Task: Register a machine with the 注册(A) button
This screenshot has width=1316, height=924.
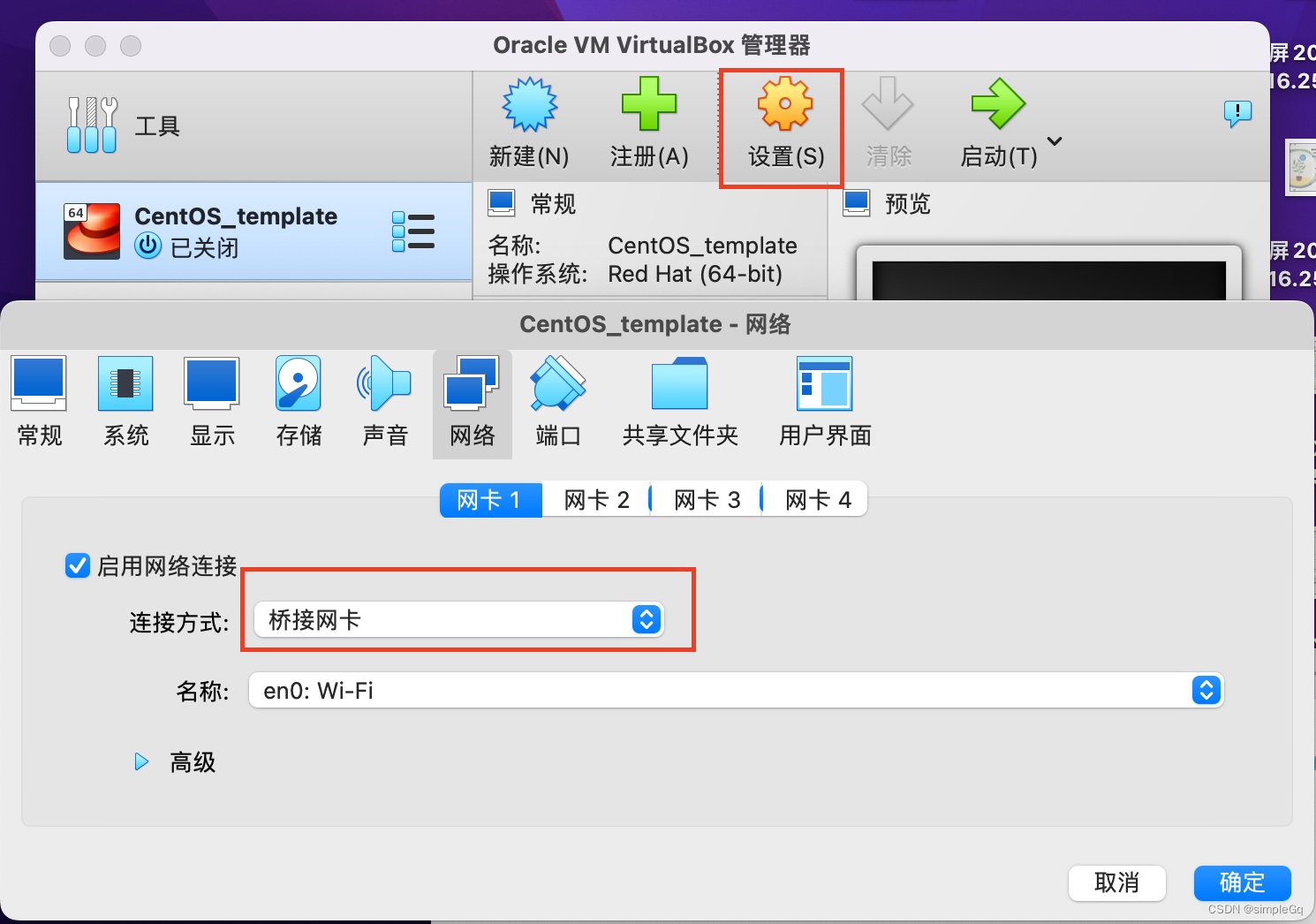Action: (649, 124)
